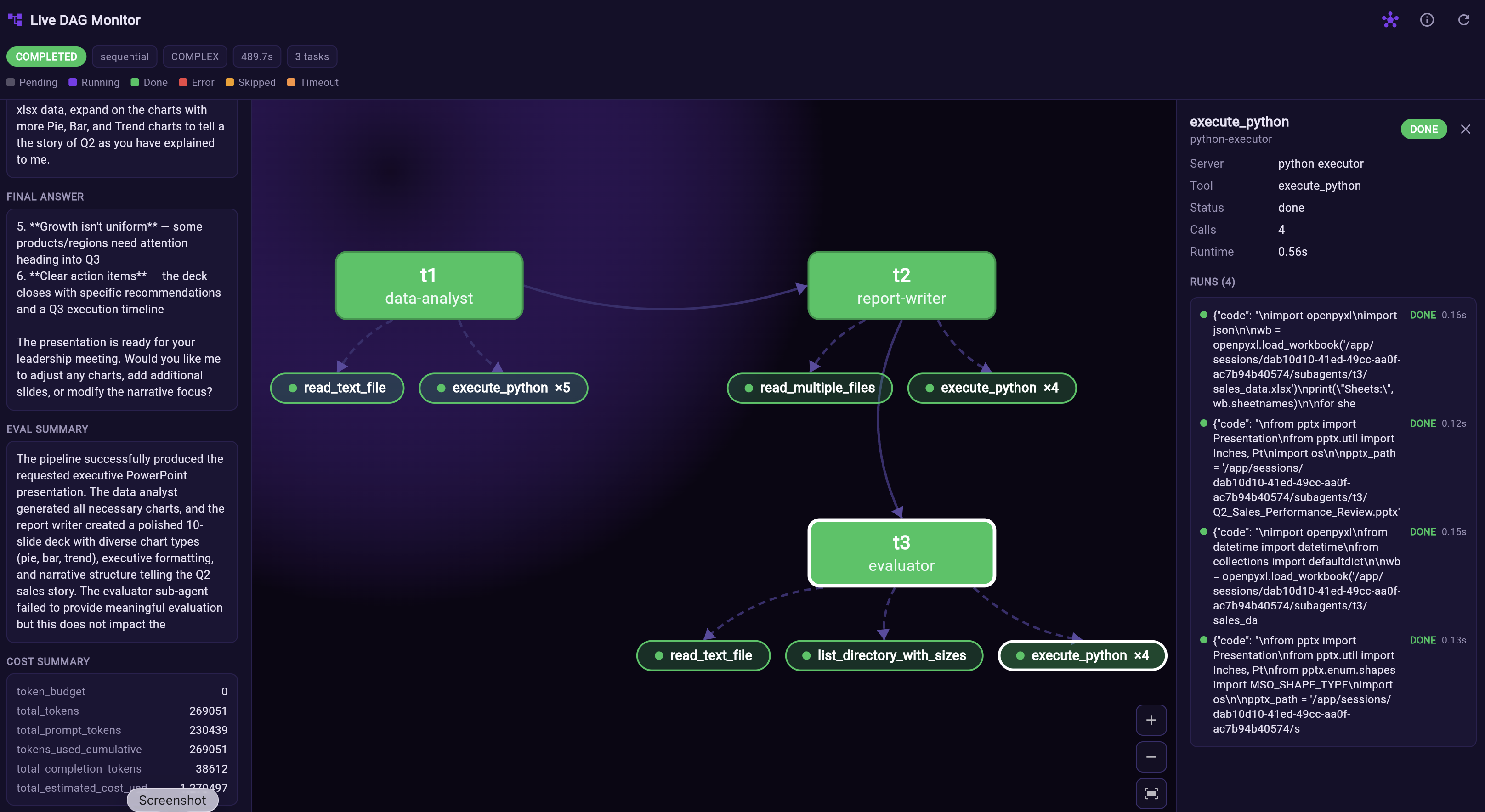Viewport: 1485px width, 812px height.
Task: Click the Done legend swatch
Action: [x=135, y=82]
